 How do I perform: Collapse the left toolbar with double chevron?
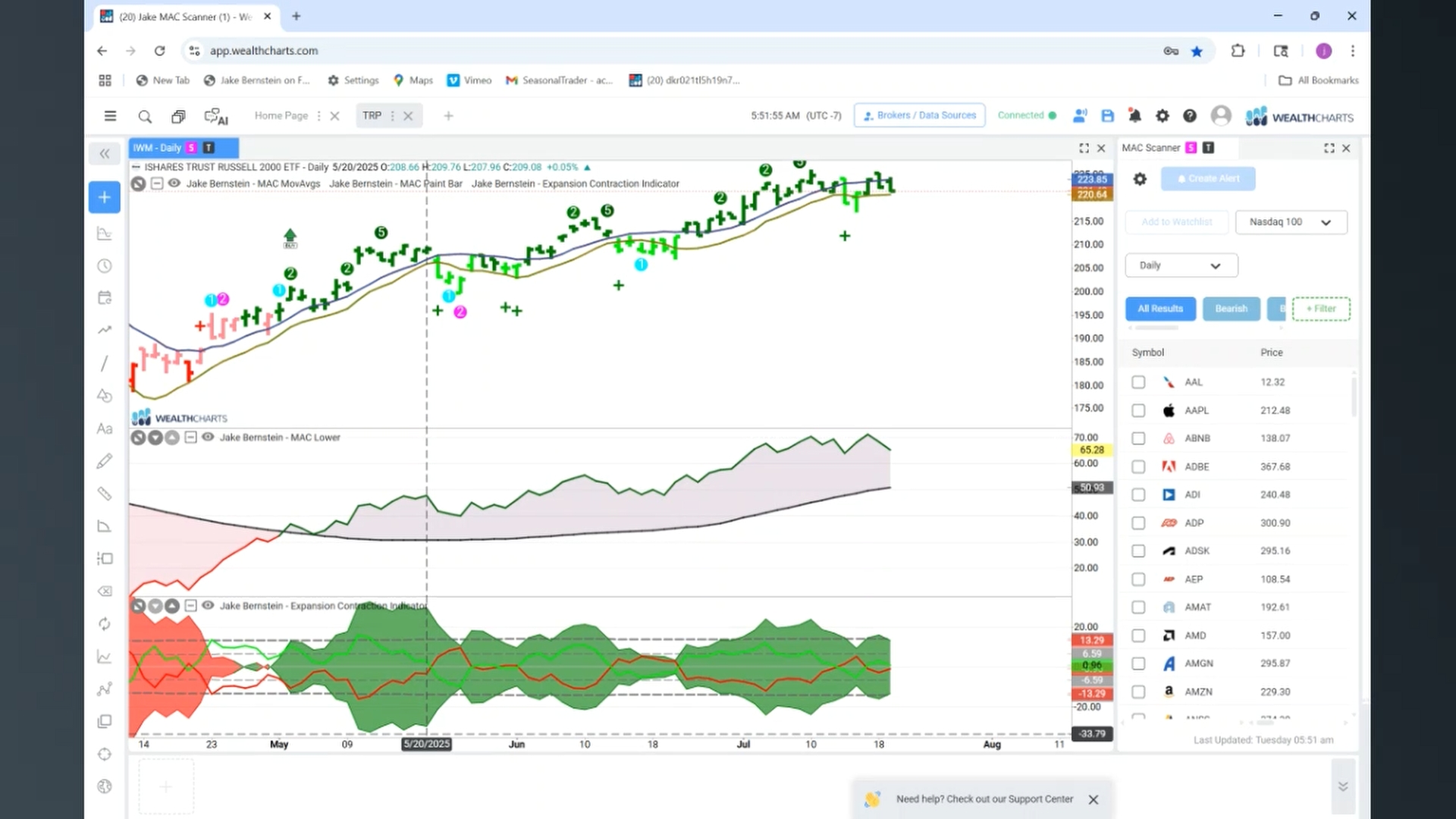coord(105,154)
